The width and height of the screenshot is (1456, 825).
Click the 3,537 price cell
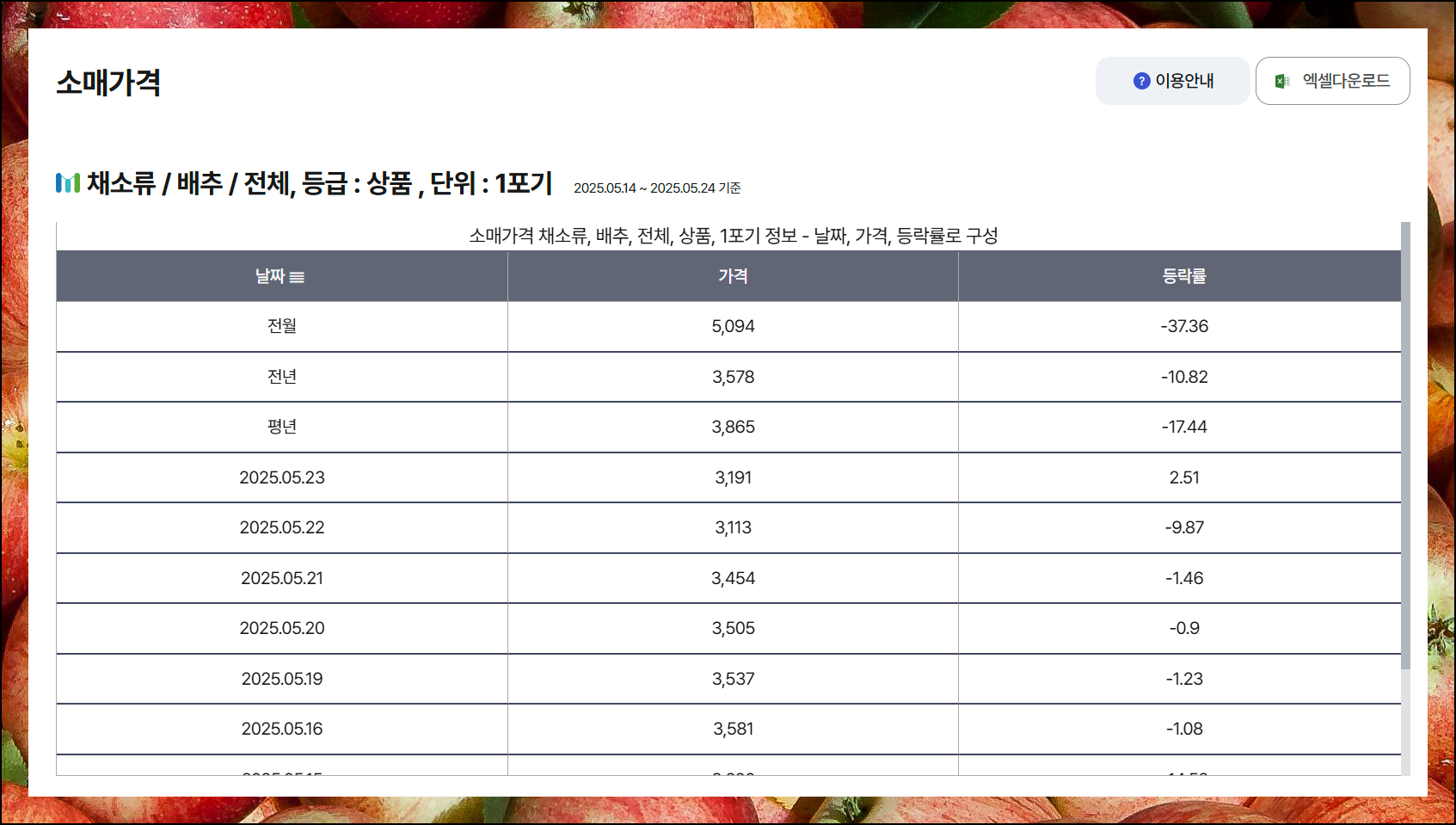click(x=733, y=679)
